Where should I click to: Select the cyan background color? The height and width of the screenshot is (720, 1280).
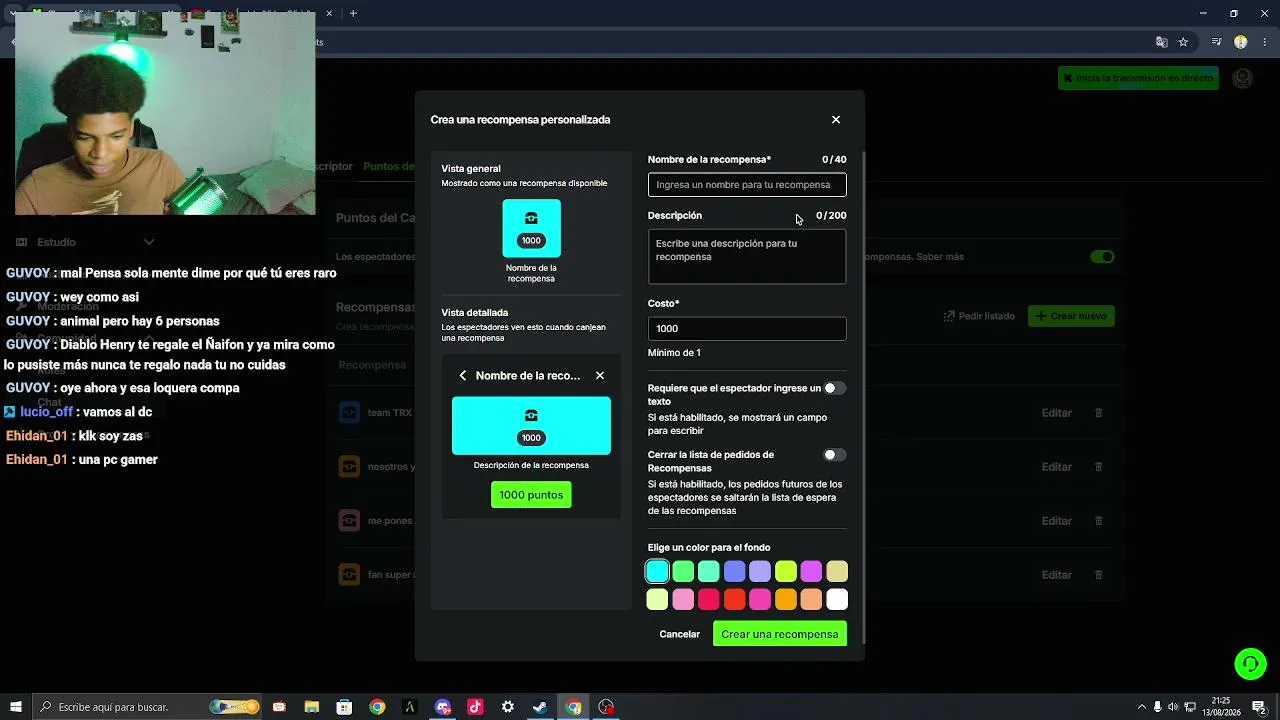[657, 571]
